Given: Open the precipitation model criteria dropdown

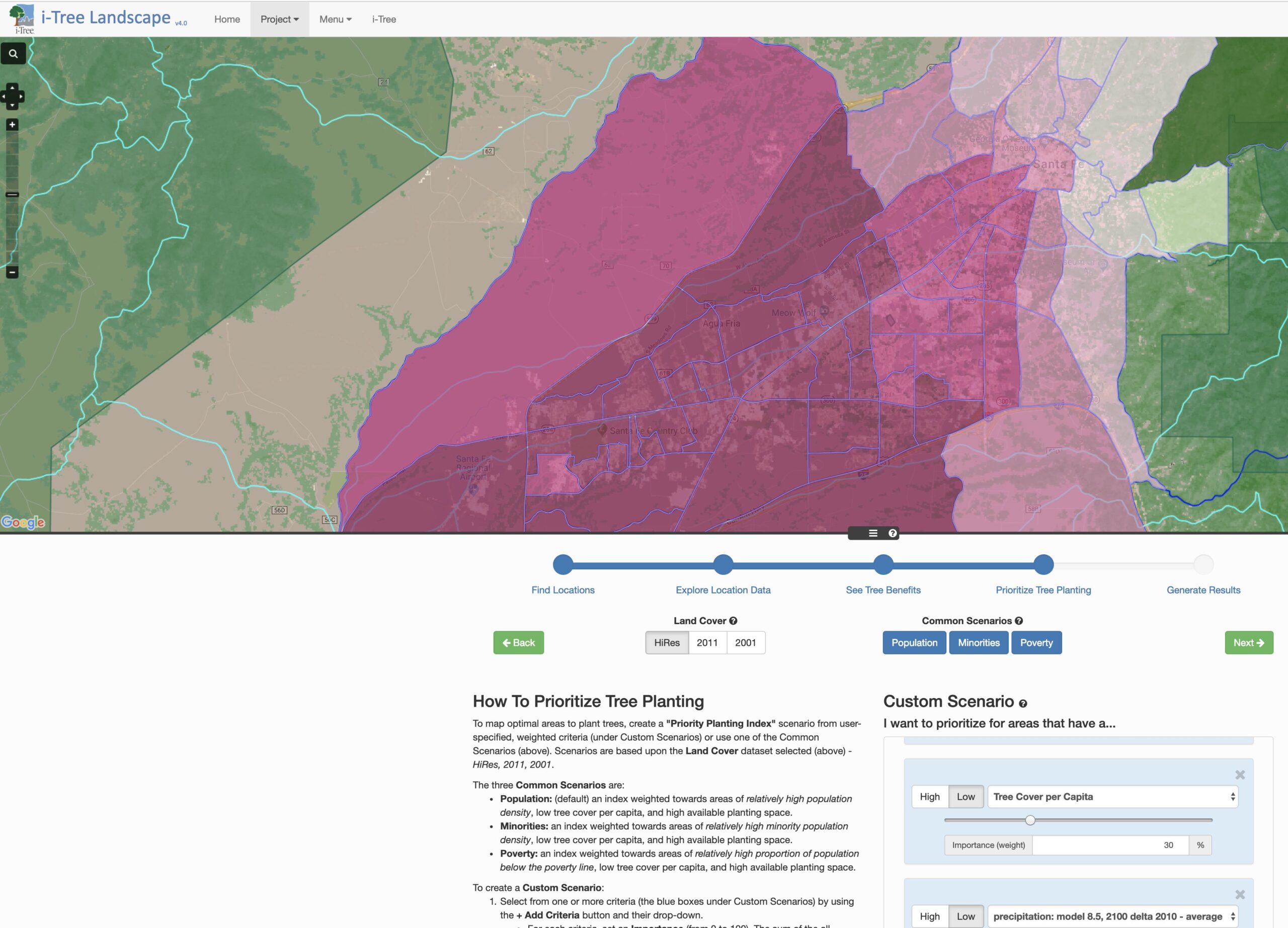Looking at the screenshot, I should click(x=1112, y=916).
